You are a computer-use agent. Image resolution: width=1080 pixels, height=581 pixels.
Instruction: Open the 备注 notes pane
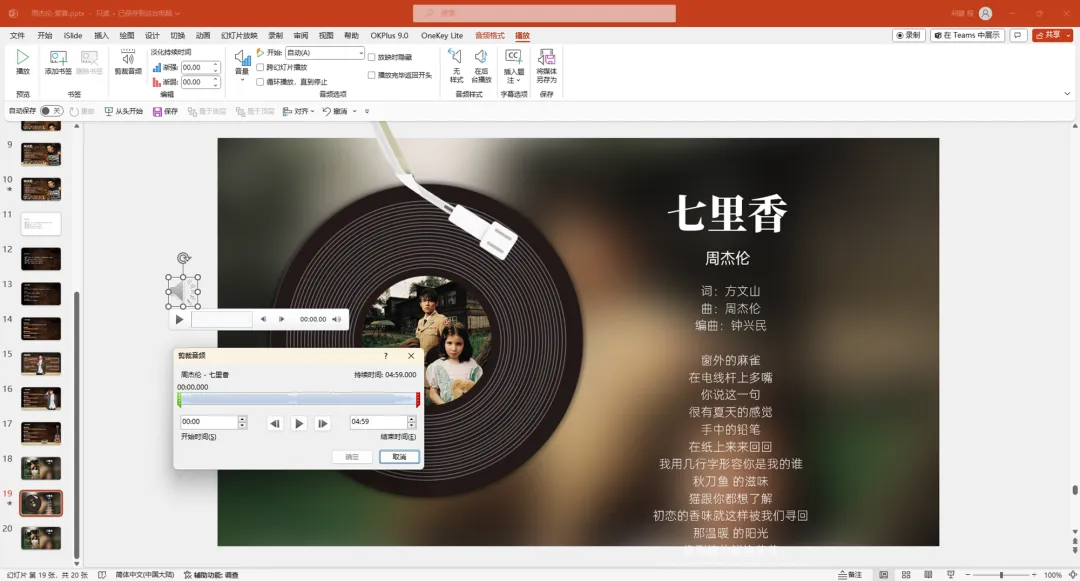pyautogui.click(x=850, y=575)
